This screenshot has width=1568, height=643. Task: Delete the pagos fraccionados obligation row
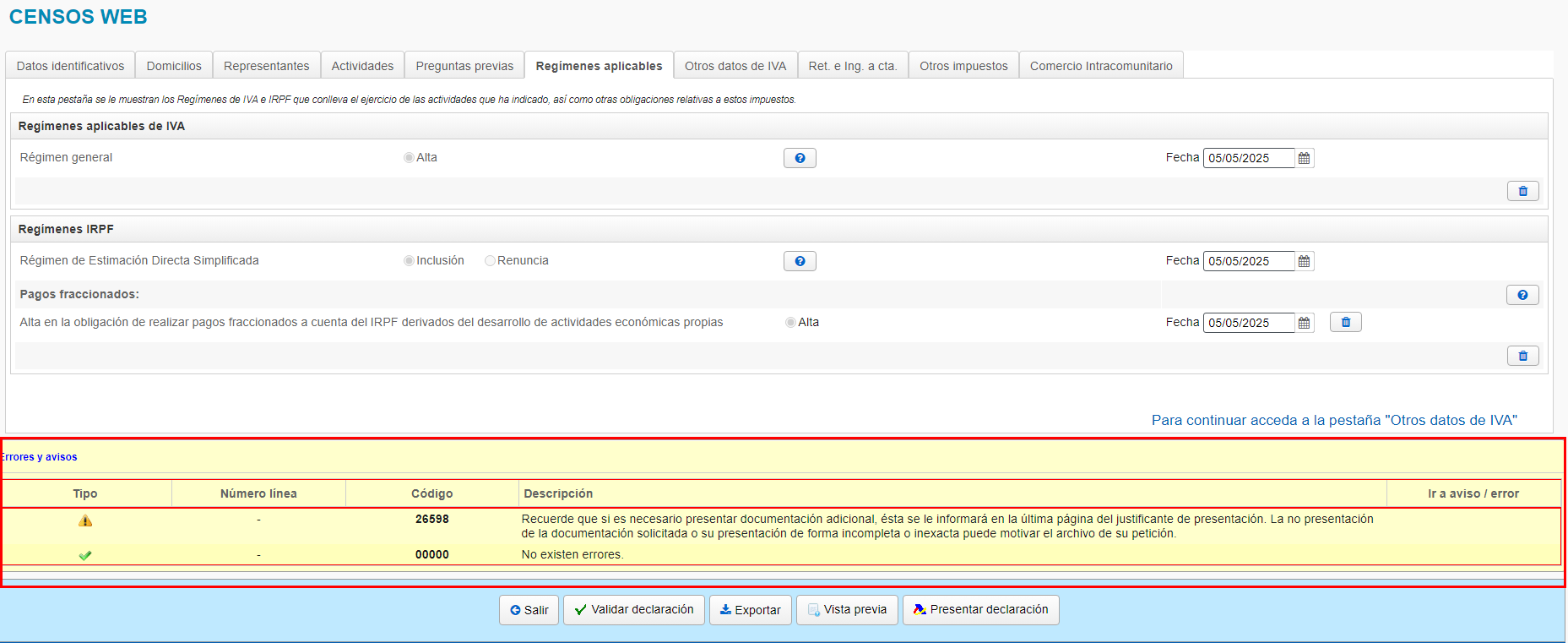pos(1345,322)
